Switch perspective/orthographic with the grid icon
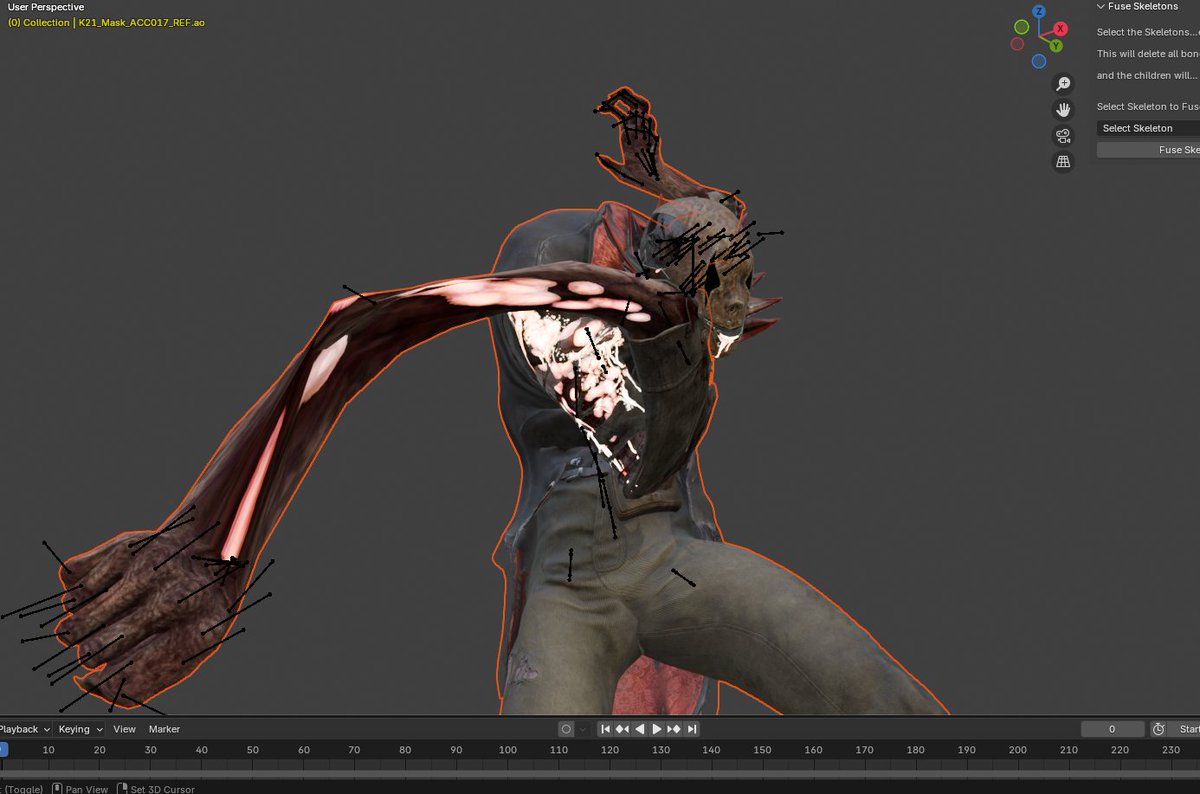The width and height of the screenshot is (1200, 794). tap(1063, 162)
